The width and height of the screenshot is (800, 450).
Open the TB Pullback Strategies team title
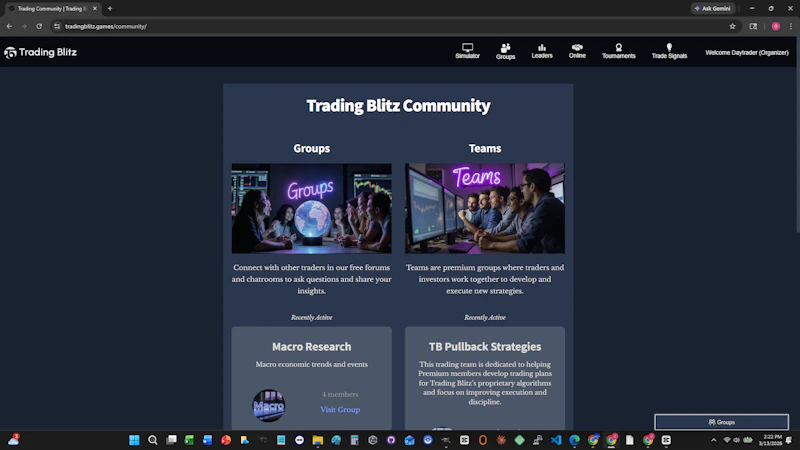pos(485,346)
